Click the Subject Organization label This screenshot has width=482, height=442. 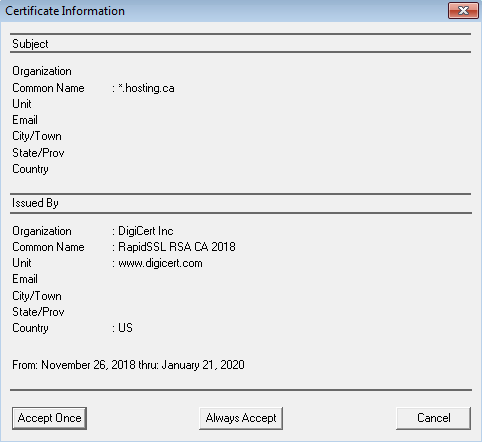(x=42, y=71)
